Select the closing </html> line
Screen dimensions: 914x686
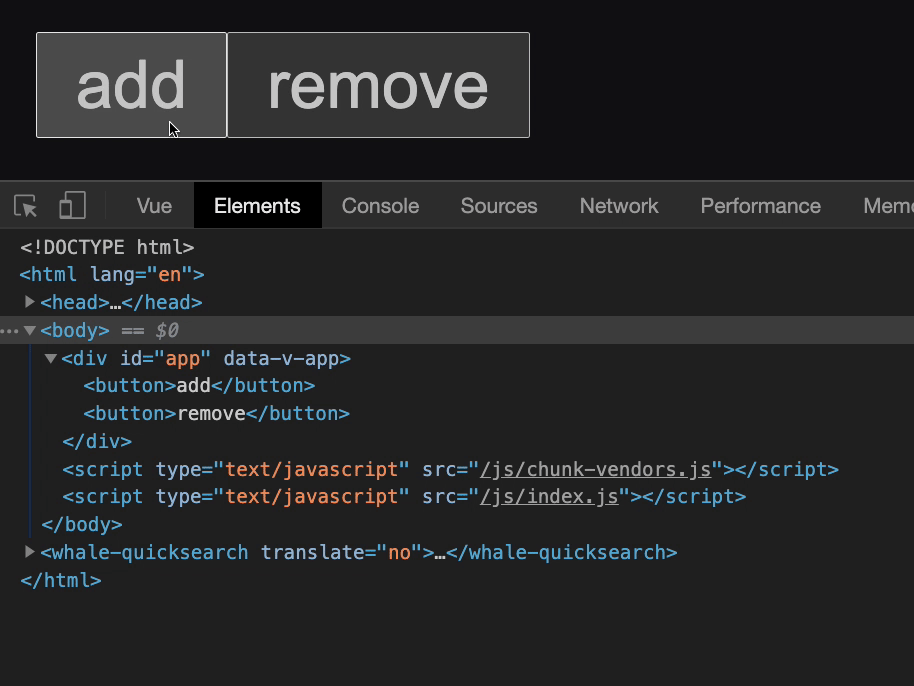pos(61,581)
